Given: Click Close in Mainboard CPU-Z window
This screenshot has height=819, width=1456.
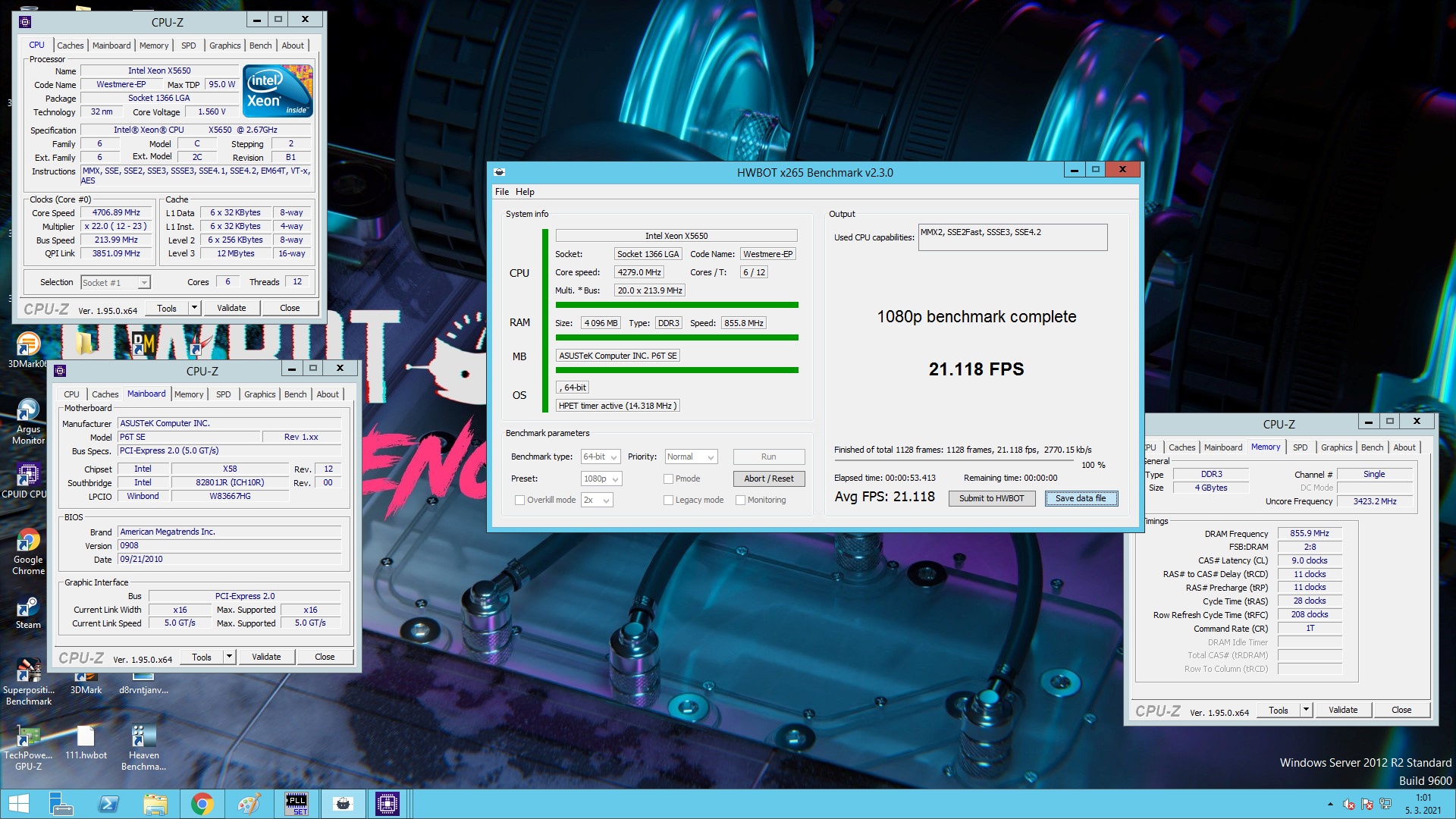Looking at the screenshot, I should (325, 657).
